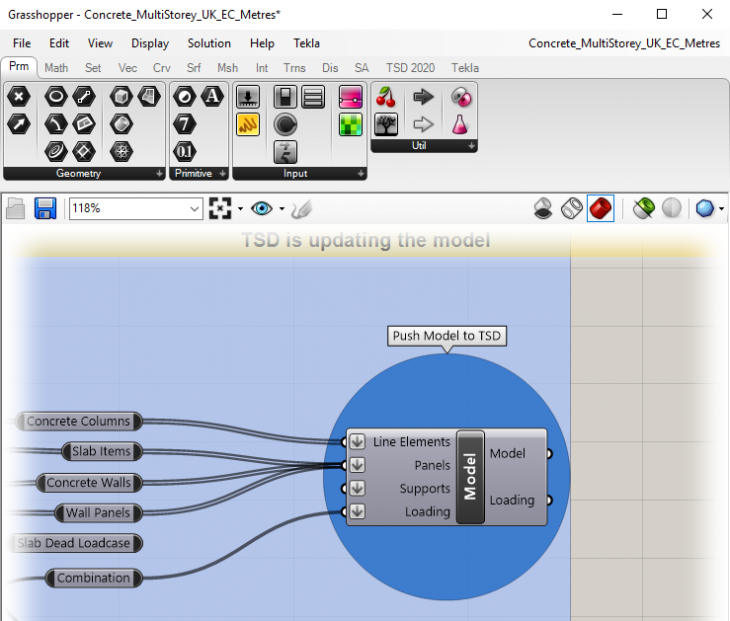Select the Integer parameter icon
The height and width of the screenshot is (621, 730).
point(184,124)
